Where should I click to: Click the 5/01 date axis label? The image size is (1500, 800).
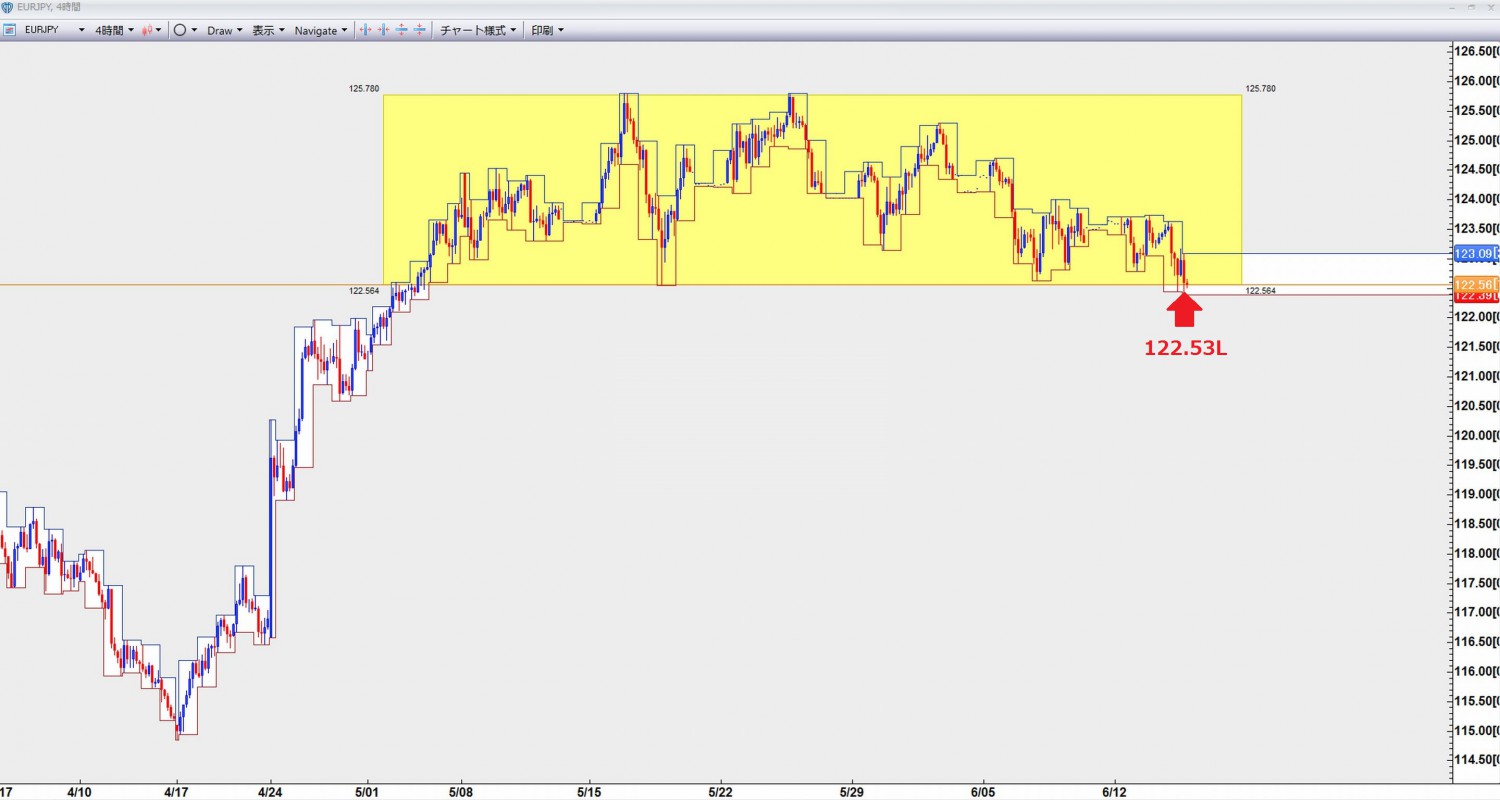click(x=369, y=792)
